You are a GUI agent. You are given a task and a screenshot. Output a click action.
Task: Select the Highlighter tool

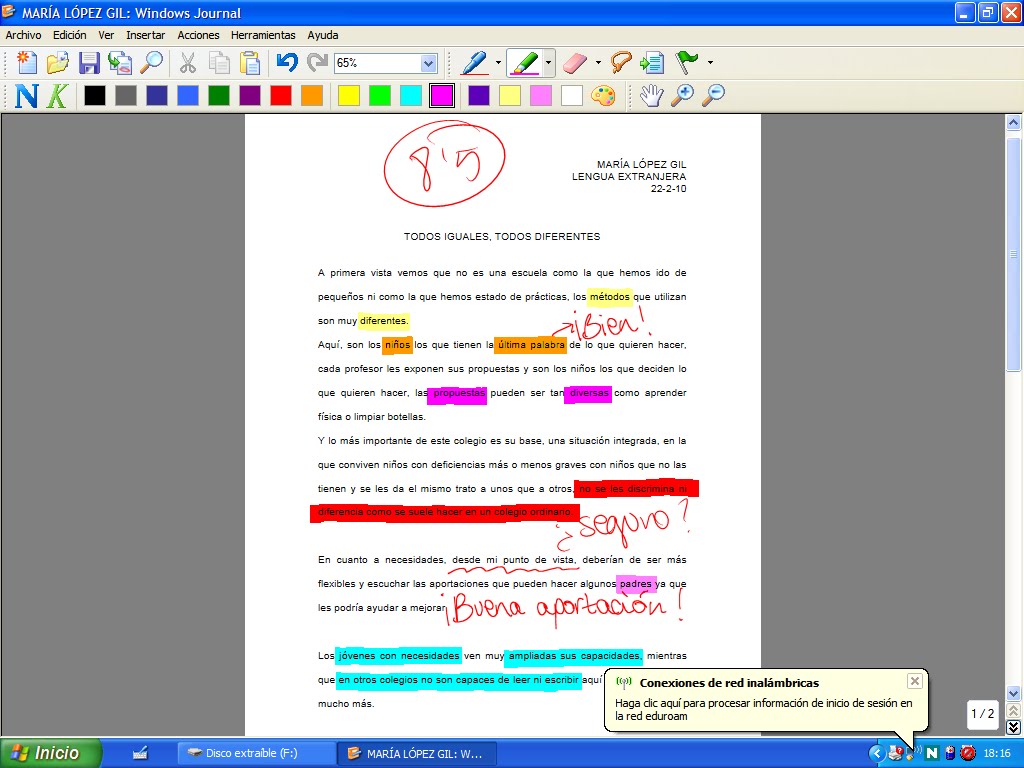coord(524,63)
